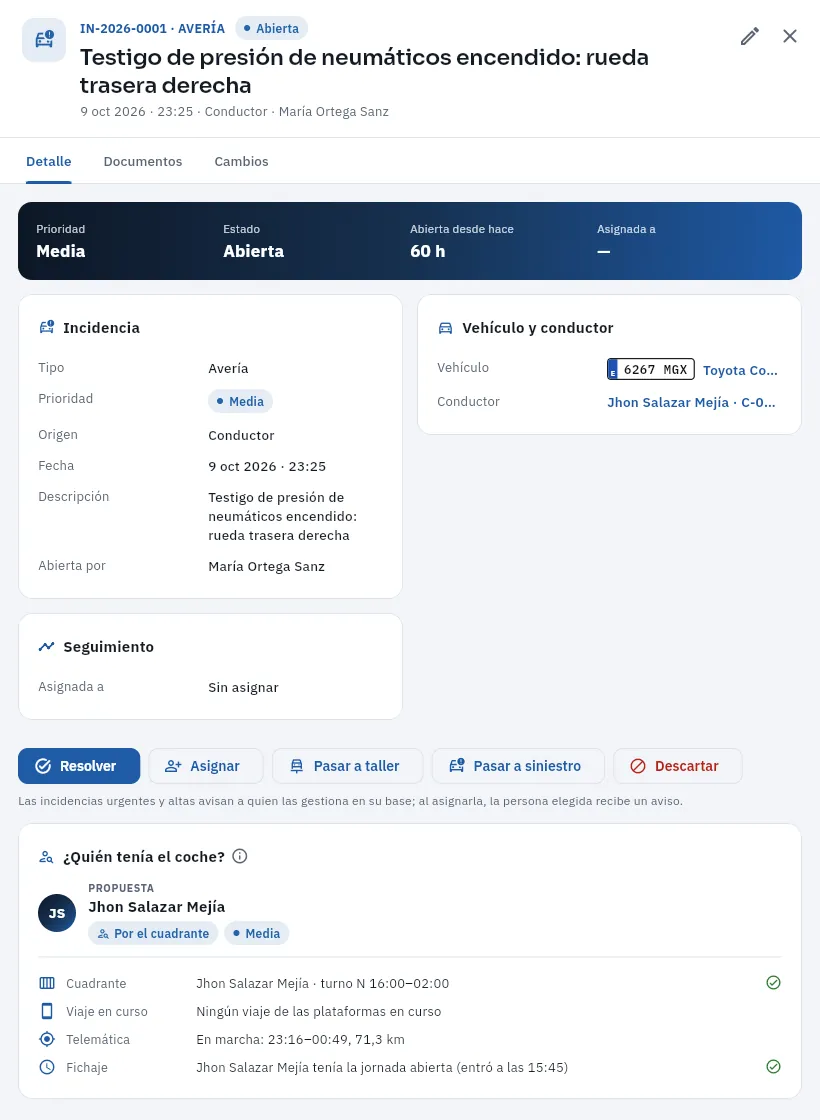Screen dimensions: 820x1120
Task: Click the Incidencia card header icon
Action: coord(46,328)
